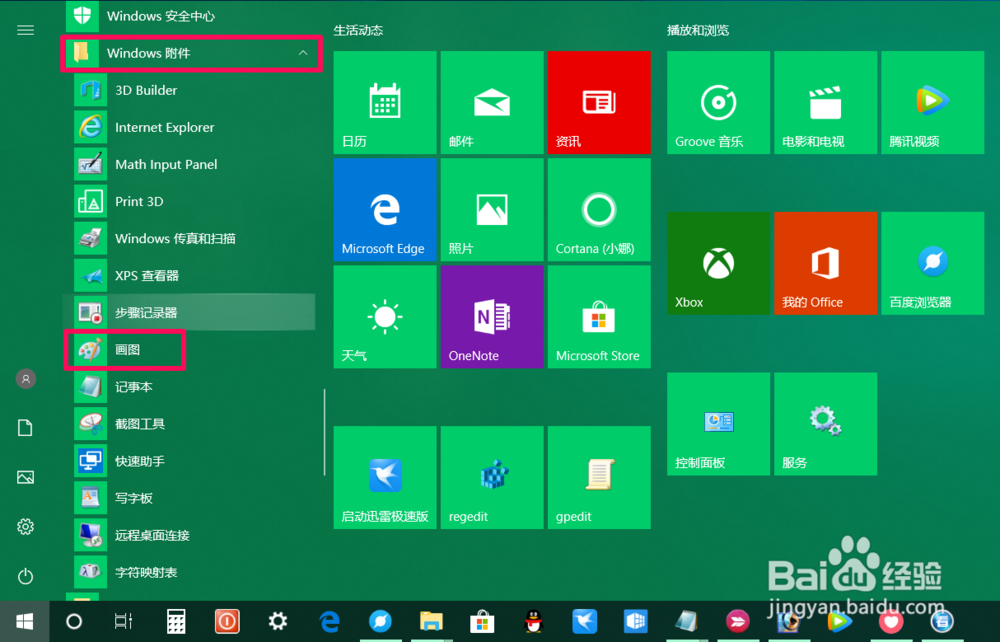Open Math Input Panel
The height and width of the screenshot is (642, 1000).
coord(191,164)
